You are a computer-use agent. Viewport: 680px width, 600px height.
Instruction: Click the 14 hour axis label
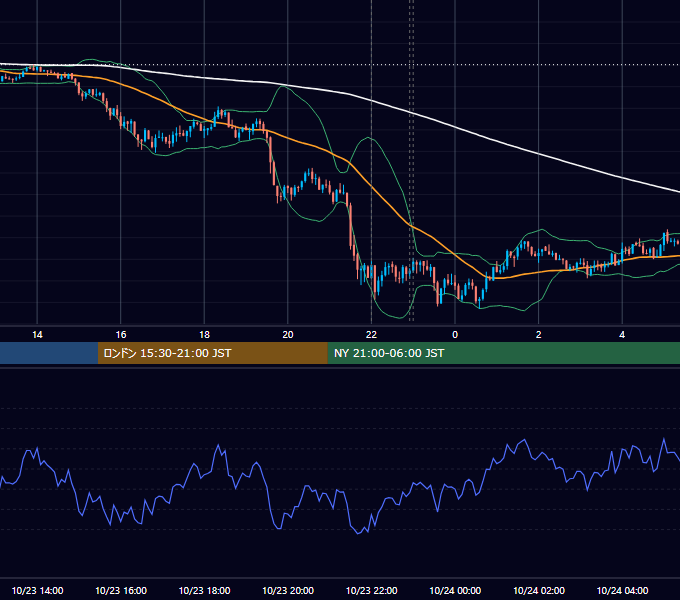pos(37,335)
